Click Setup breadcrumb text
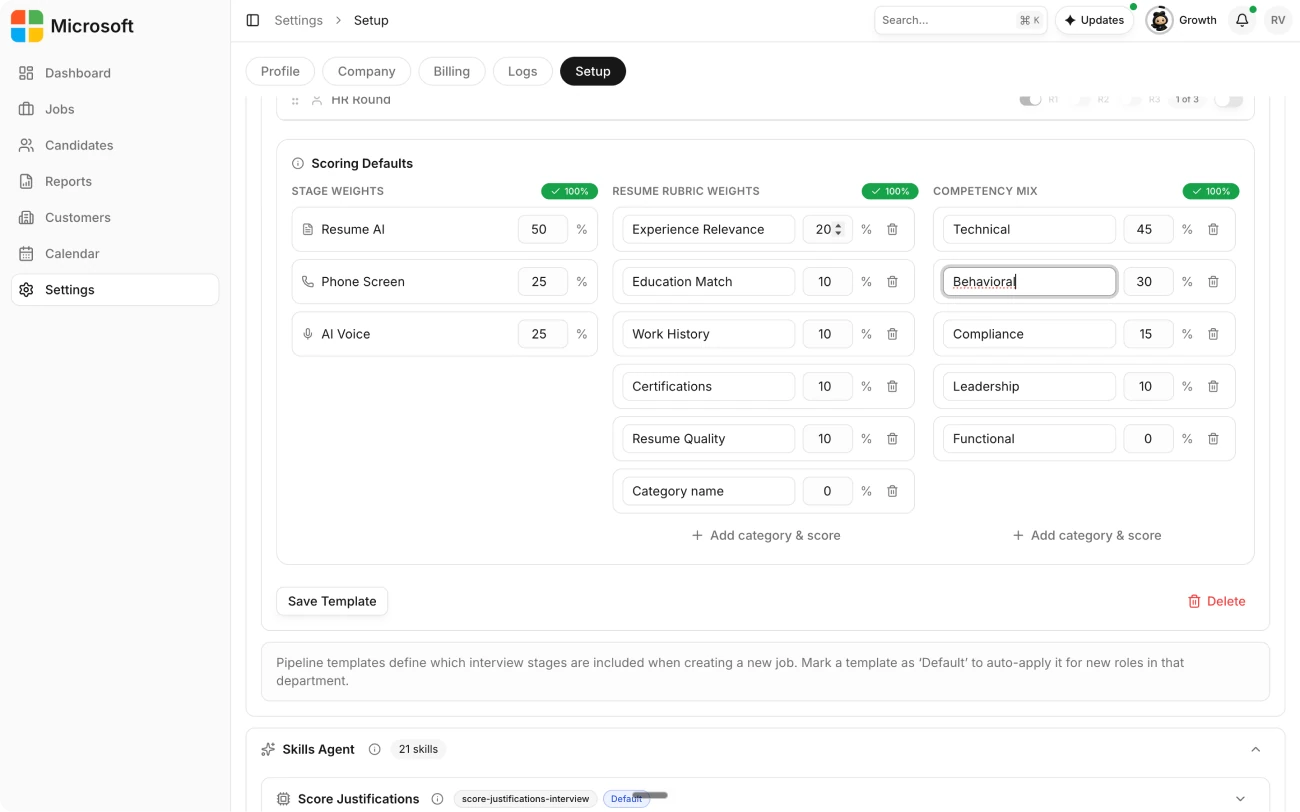Image resolution: width=1300 pixels, height=812 pixels. [371, 20]
